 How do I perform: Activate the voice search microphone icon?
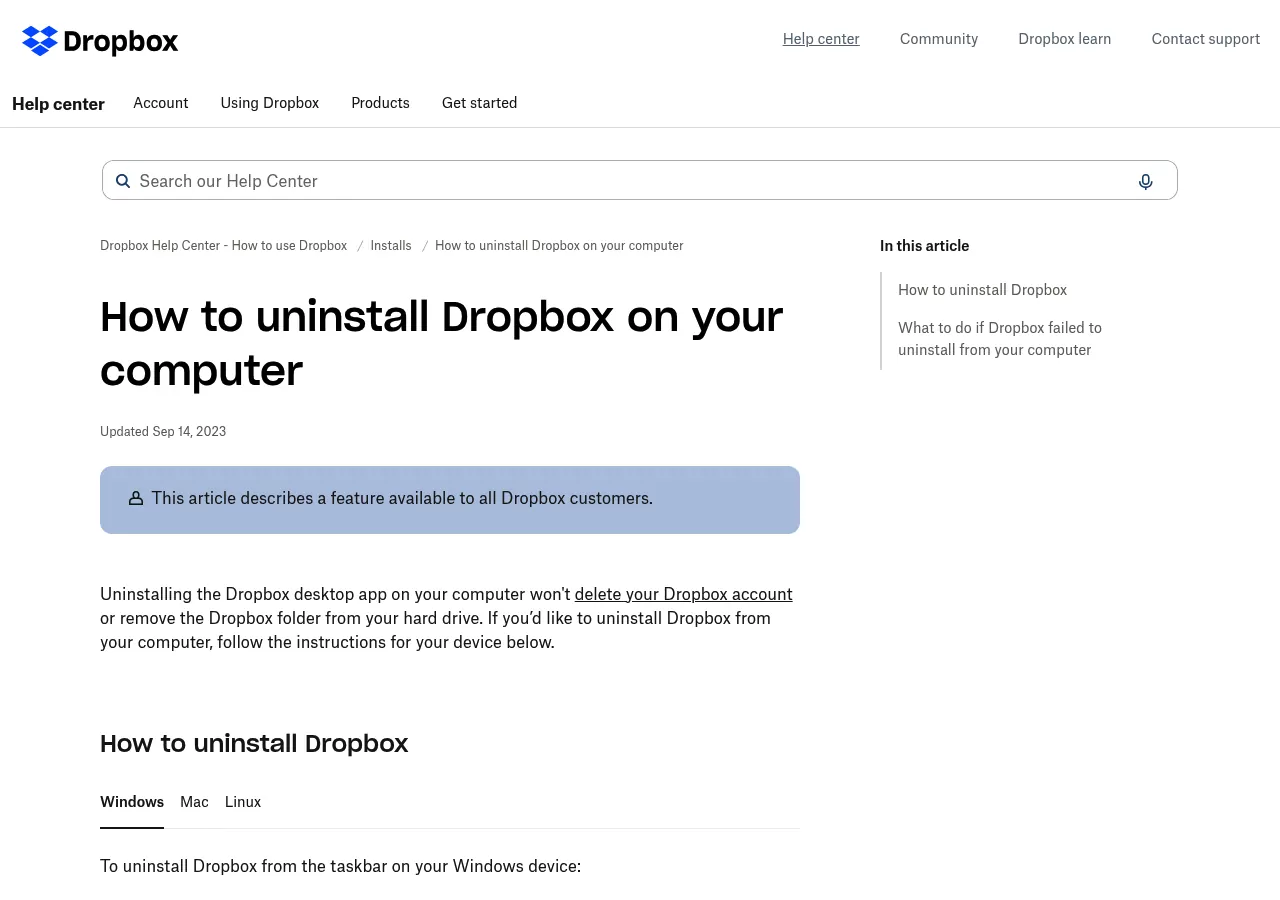(1146, 181)
